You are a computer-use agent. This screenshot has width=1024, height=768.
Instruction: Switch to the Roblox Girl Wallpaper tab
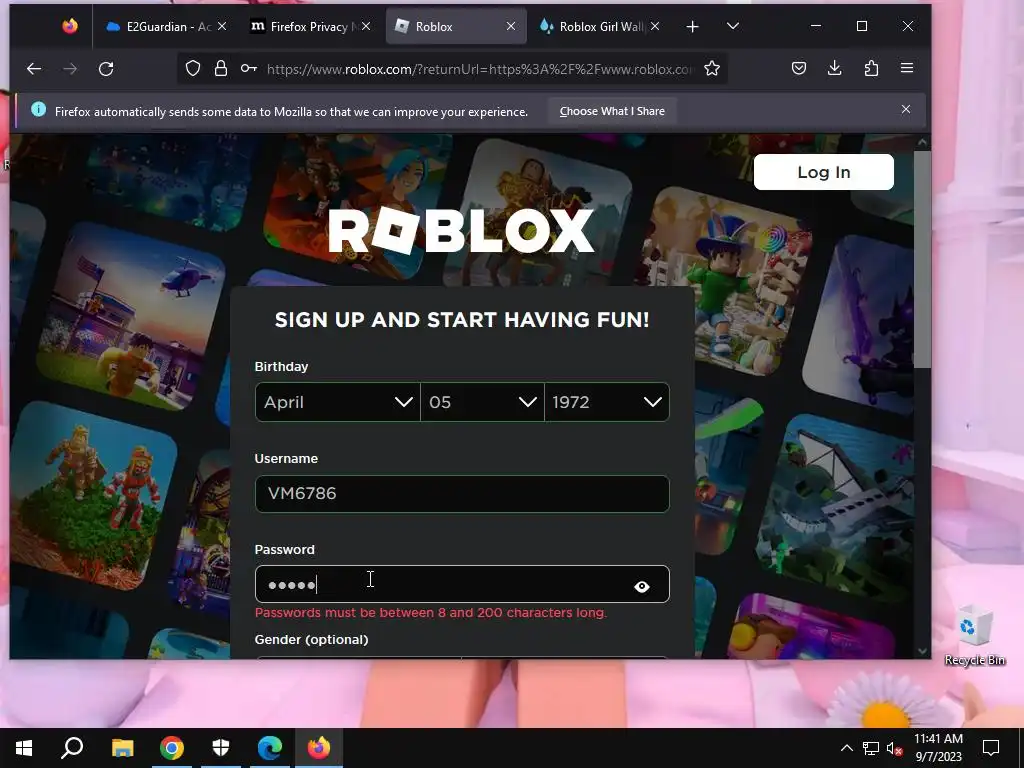(x=600, y=27)
